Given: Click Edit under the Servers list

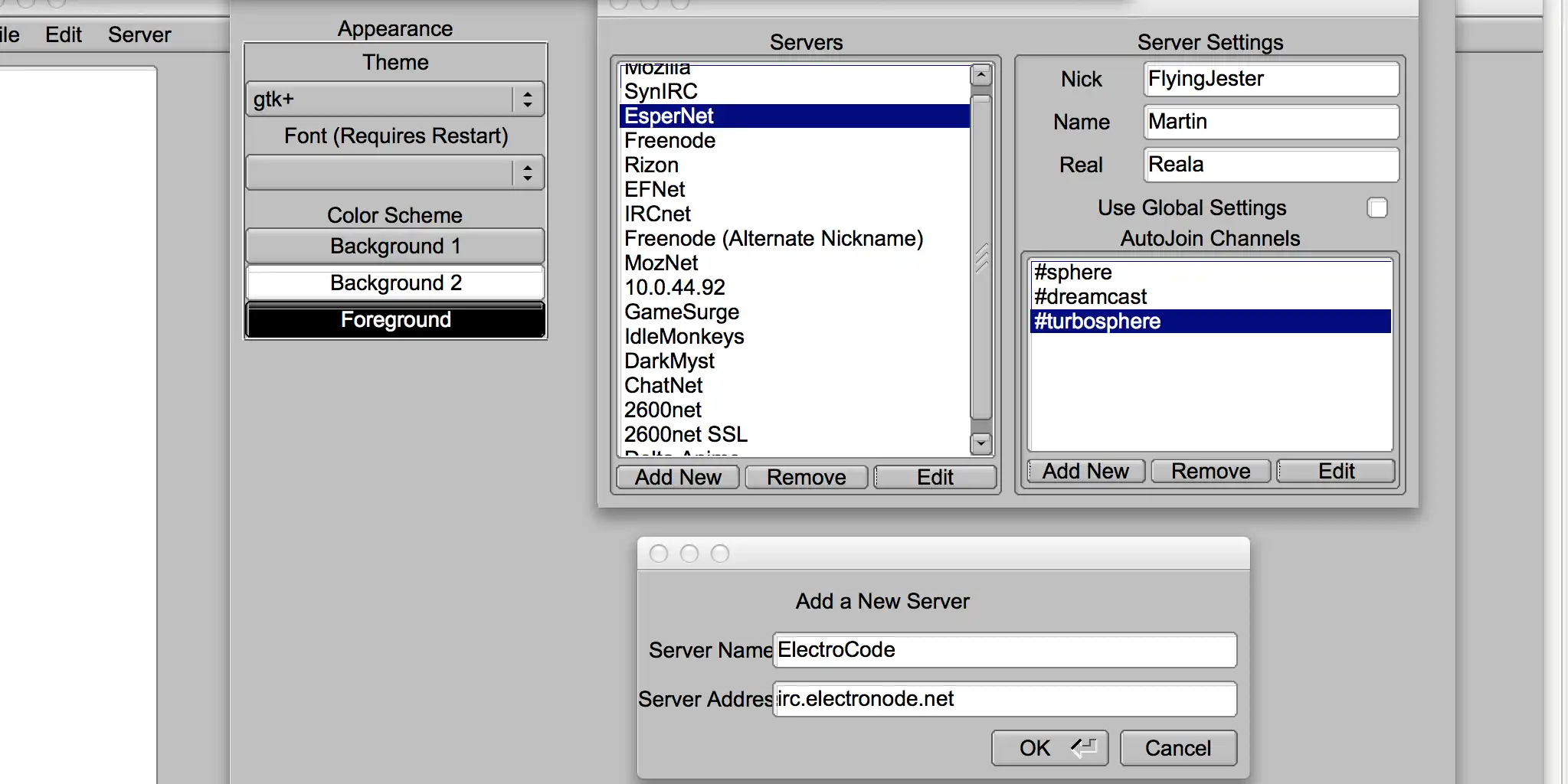Looking at the screenshot, I should pyautogui.click(x=935, y=477).
